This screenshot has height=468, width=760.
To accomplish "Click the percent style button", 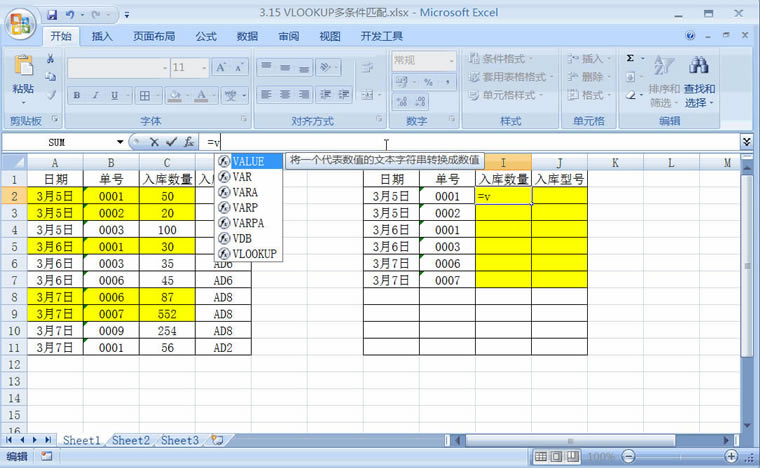I will pyautogui.click(x=428, y=81).
